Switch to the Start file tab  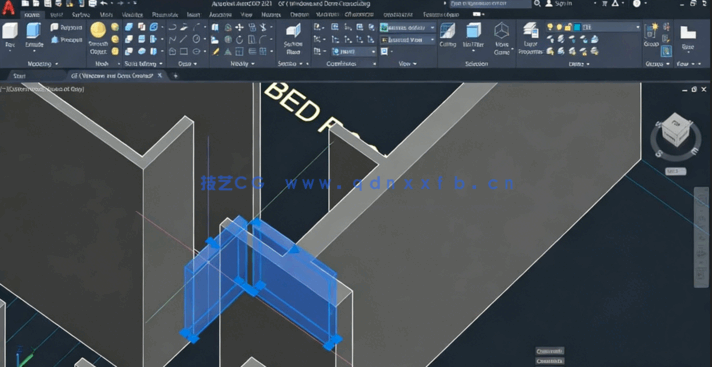(x=20, y=75)
